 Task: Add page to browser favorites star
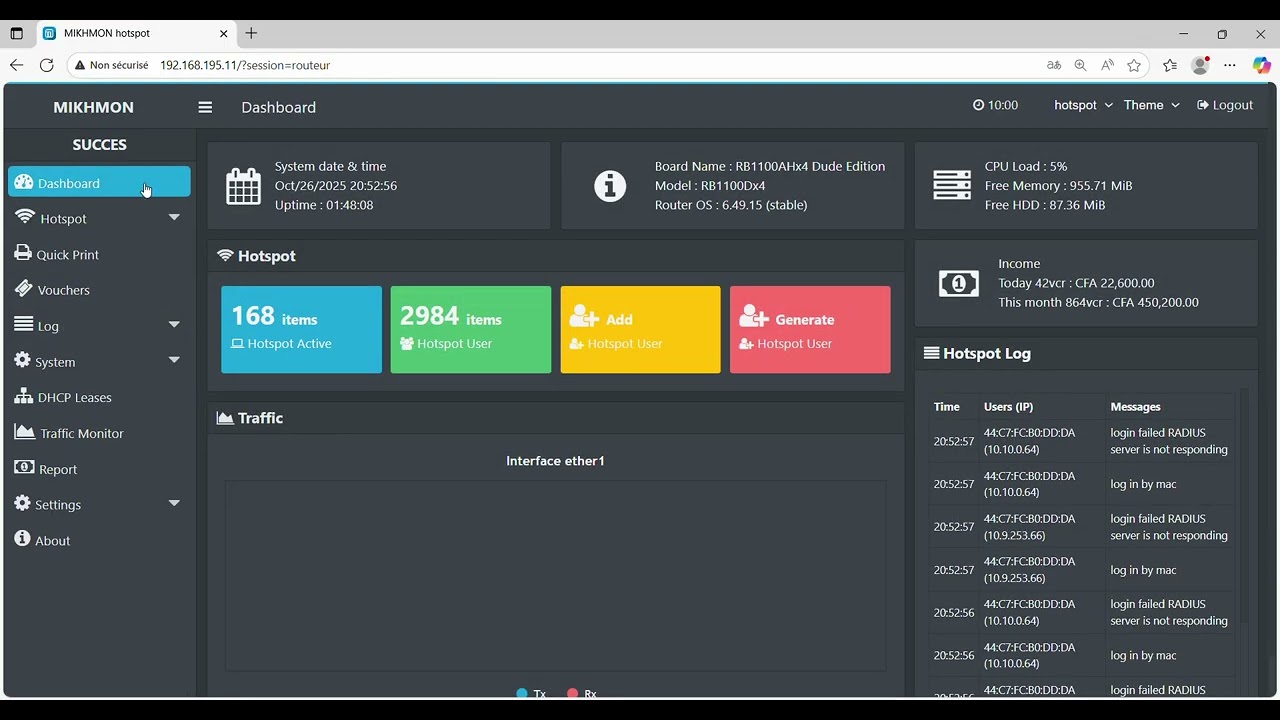pos(1134,65)
